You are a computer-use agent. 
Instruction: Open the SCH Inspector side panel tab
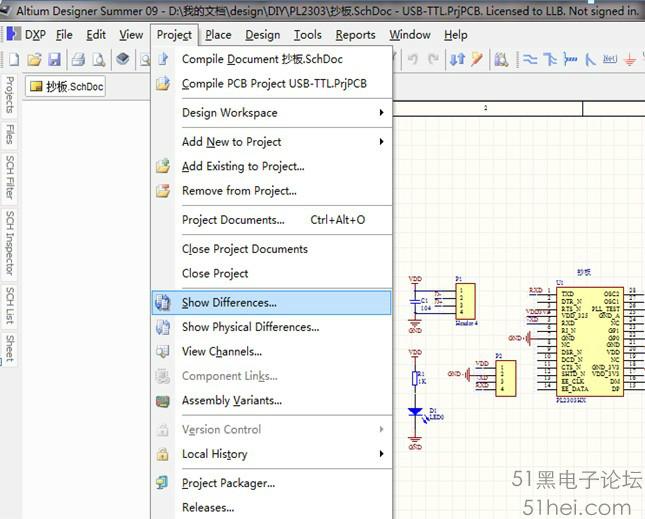(9, 243)
